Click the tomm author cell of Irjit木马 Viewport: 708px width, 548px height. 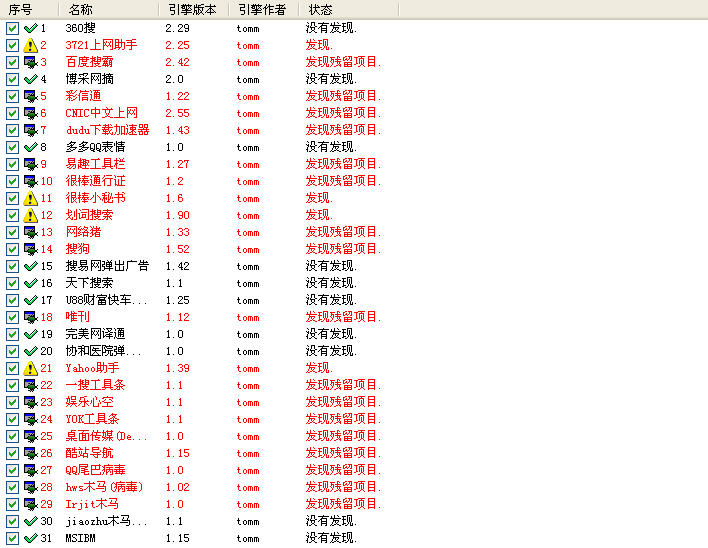coord(248,505)
